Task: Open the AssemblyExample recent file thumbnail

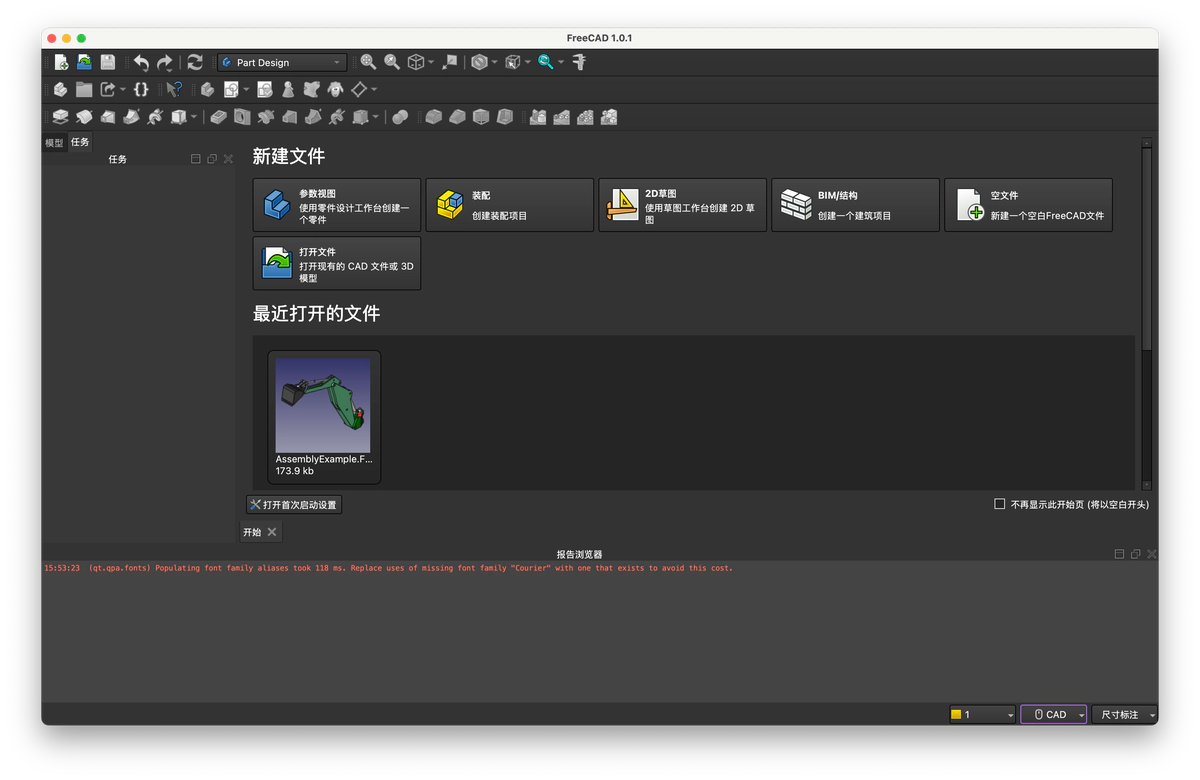Action: (x=323, y=416)
